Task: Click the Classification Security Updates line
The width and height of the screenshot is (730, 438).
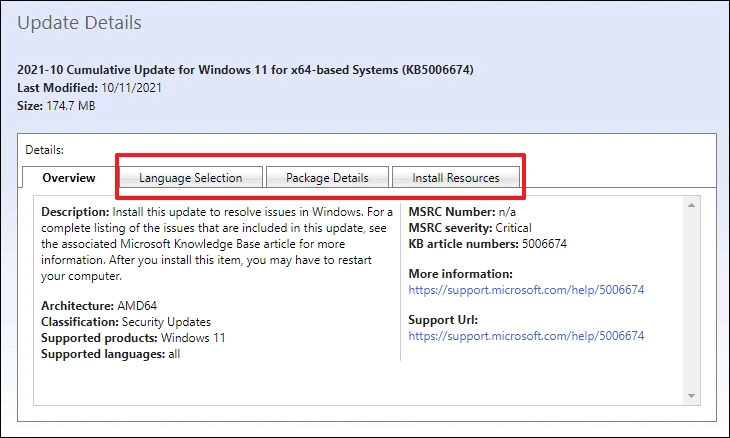Action: point(126,322)
